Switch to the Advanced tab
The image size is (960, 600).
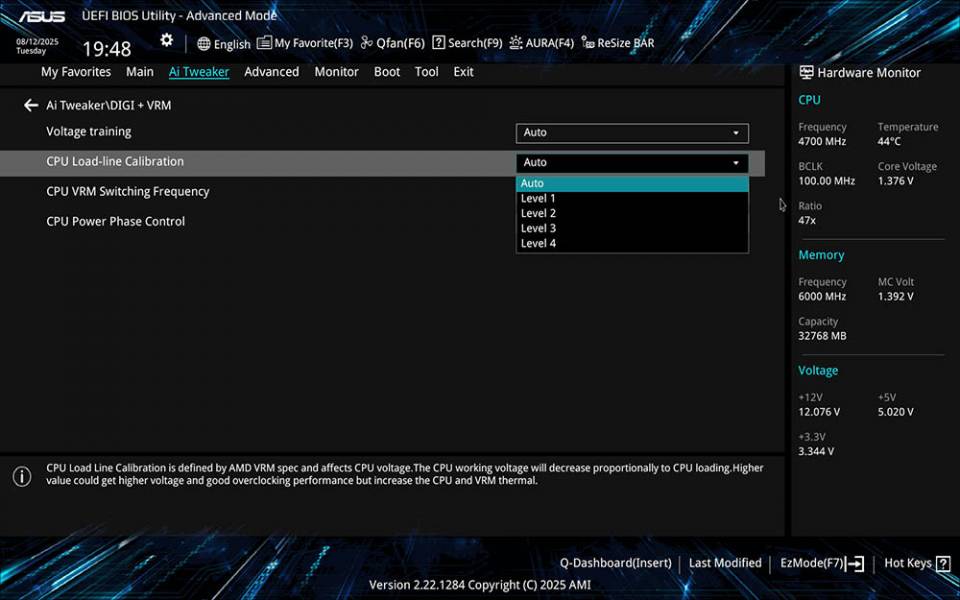point(271,71)
